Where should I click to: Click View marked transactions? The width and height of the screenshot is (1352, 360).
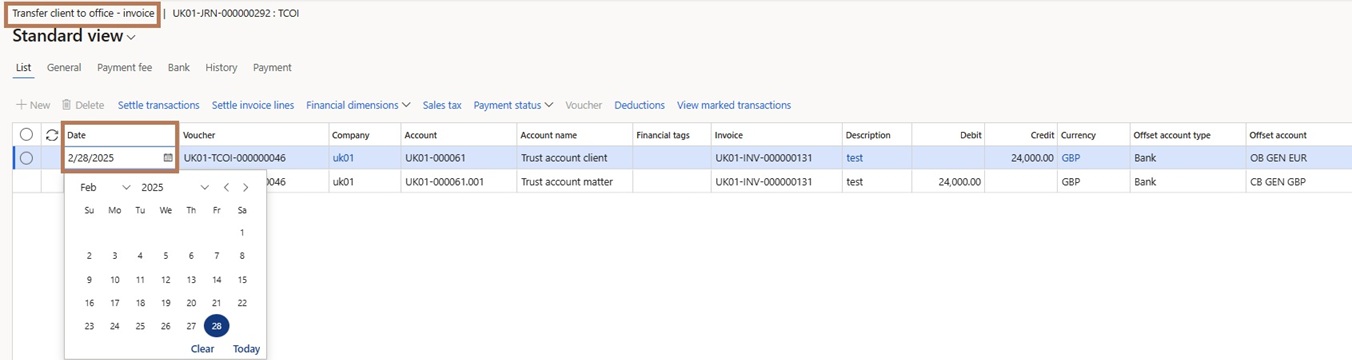(x=734, y=105)
